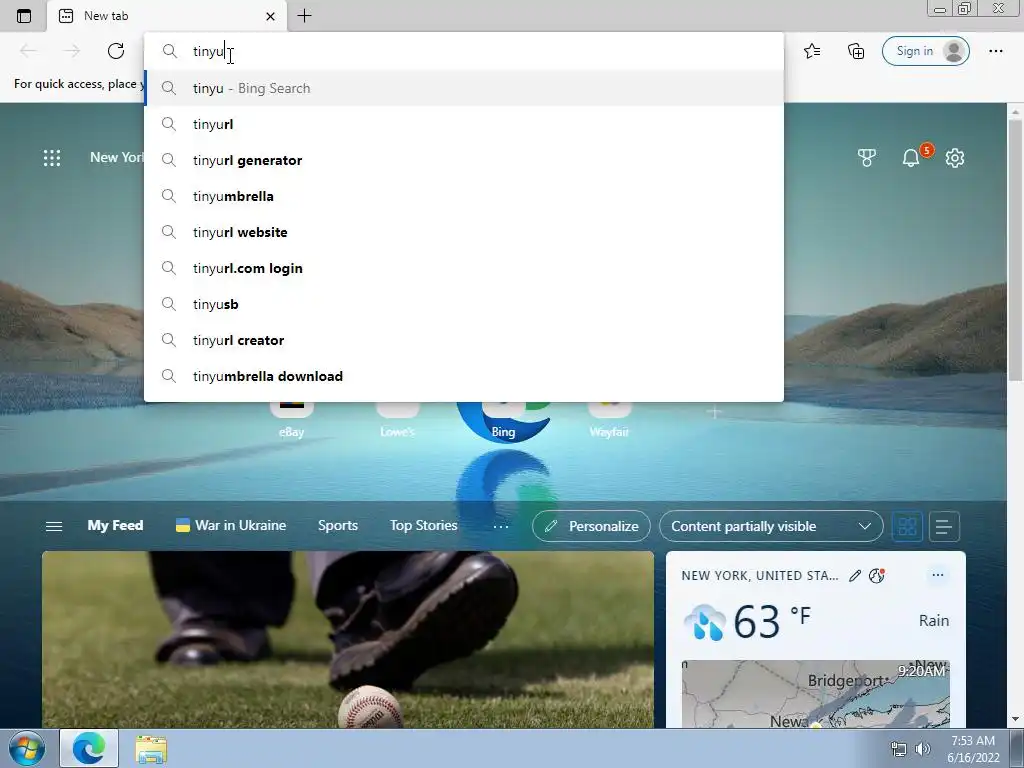Screen dimensions: 1024x768
Task: Open Settings and more ellipsis menu
Action: click(995, 51)
